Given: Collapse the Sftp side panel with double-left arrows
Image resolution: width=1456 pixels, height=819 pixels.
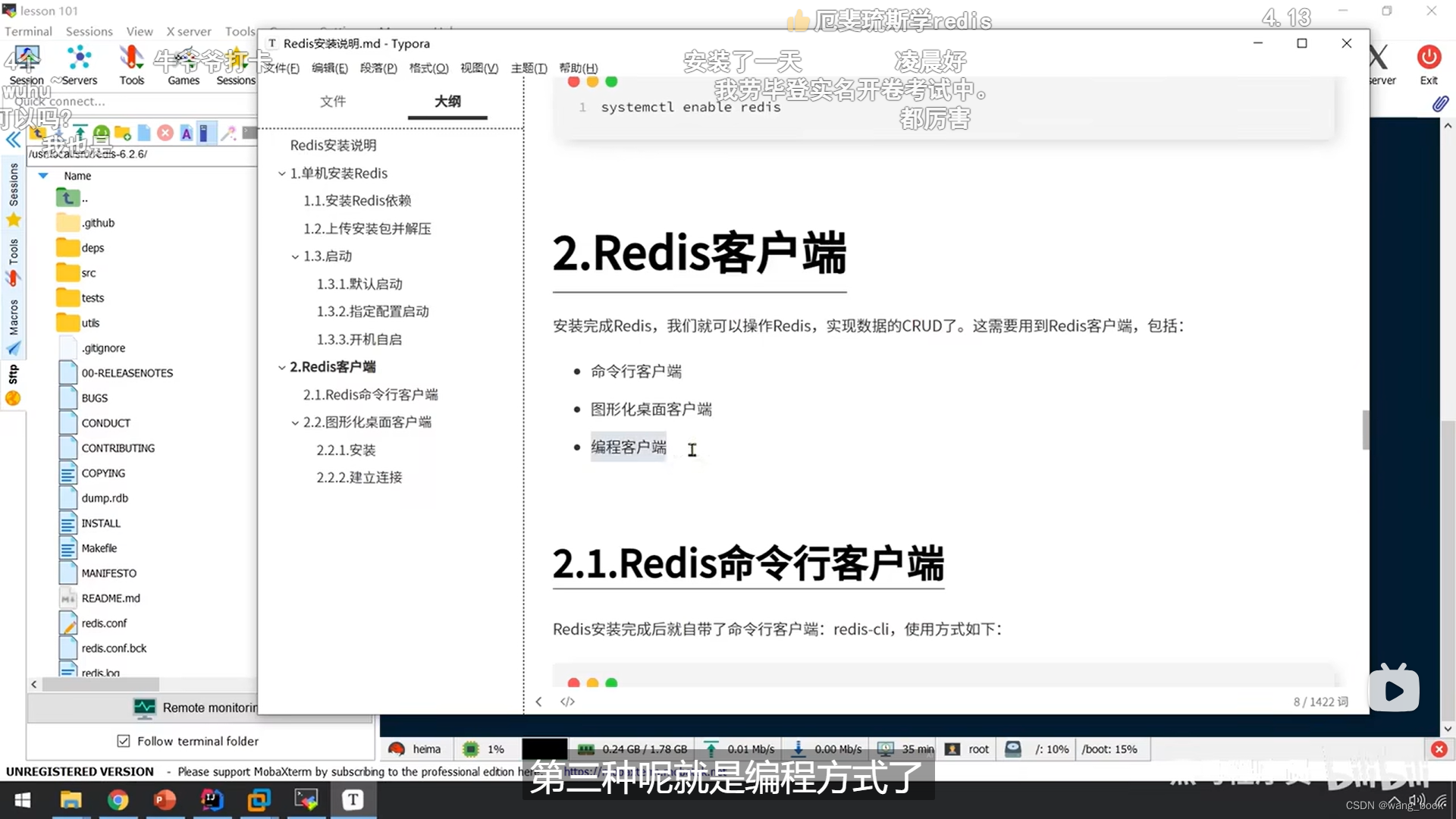Looking at the screenshot, I should [14, 140].
